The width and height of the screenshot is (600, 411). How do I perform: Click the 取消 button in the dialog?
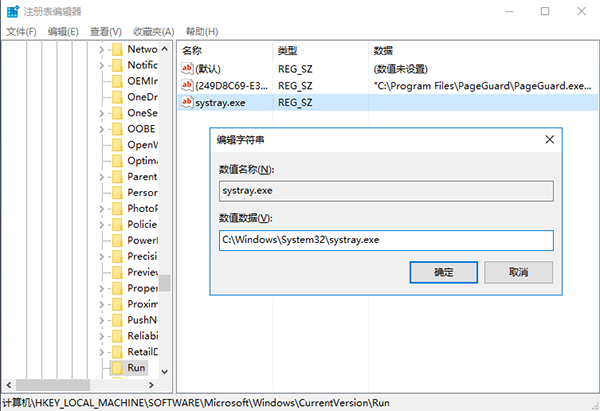point(518,272)
